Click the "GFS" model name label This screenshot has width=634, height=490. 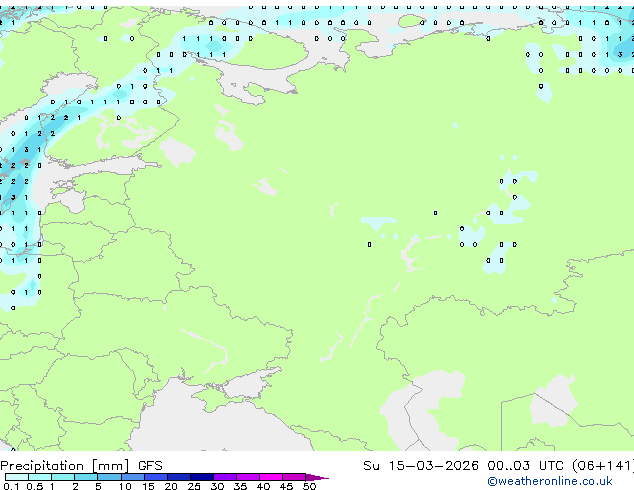[x=150, y=466]
